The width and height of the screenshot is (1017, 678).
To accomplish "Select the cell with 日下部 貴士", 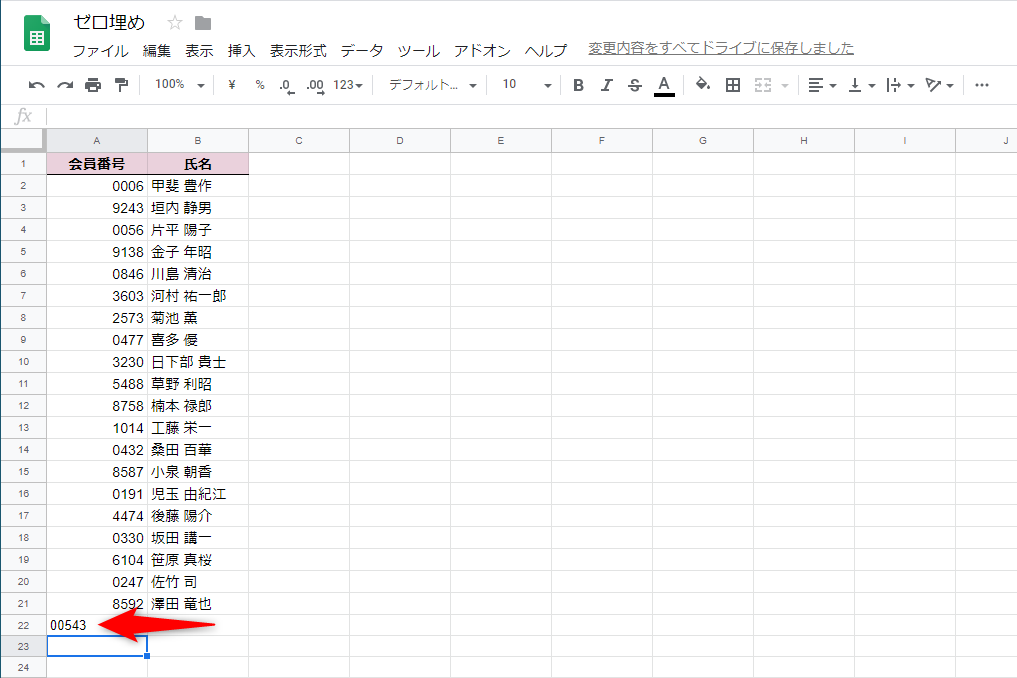I will (198, 361).
